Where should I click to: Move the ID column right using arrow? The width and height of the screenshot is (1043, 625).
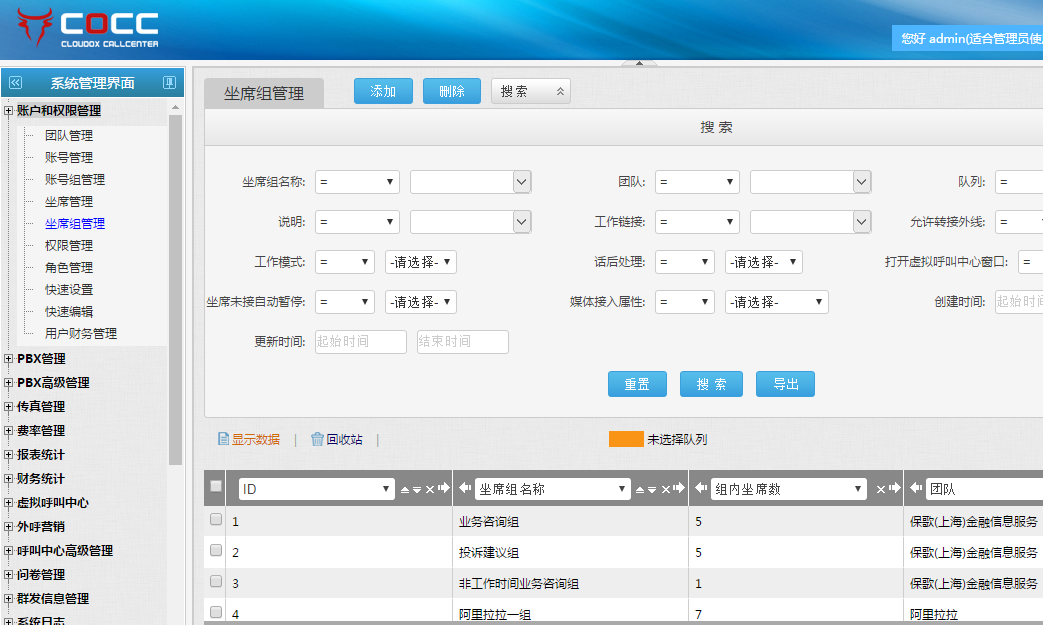coord(443,489)
